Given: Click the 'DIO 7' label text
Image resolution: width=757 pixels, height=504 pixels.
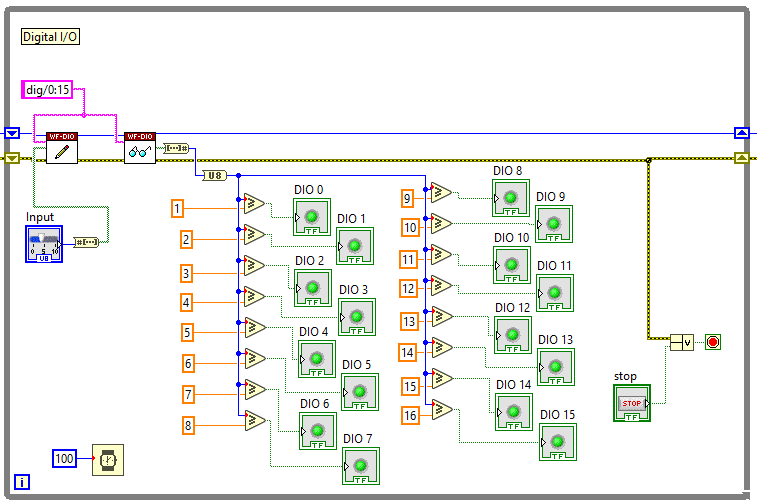Looking at the screenshot, I should [x=358, y=438].
